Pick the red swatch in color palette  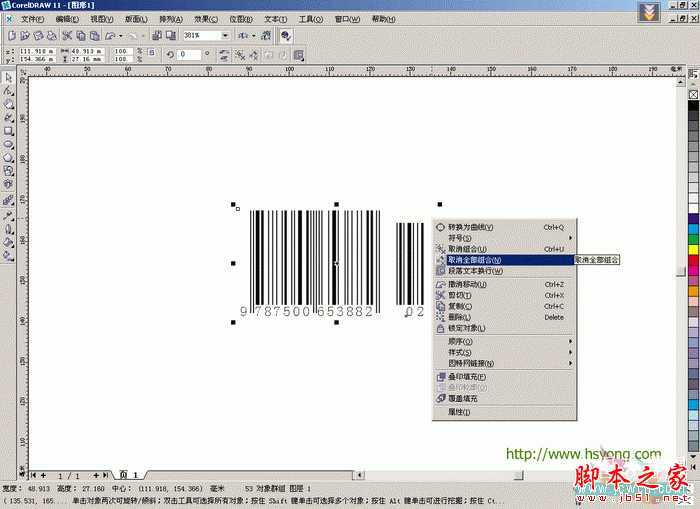693,260
